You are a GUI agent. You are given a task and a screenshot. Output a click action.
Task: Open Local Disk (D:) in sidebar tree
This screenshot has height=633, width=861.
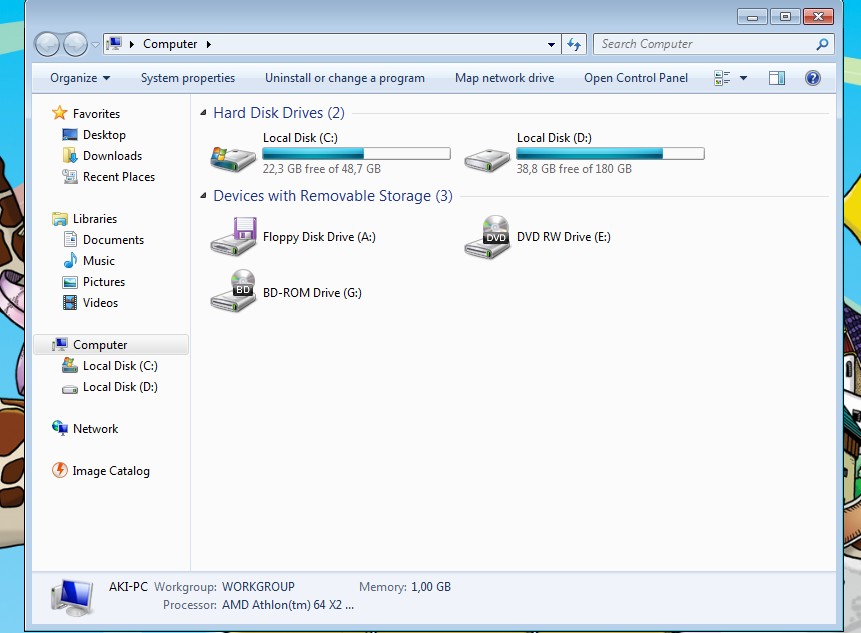coord(120,387)
